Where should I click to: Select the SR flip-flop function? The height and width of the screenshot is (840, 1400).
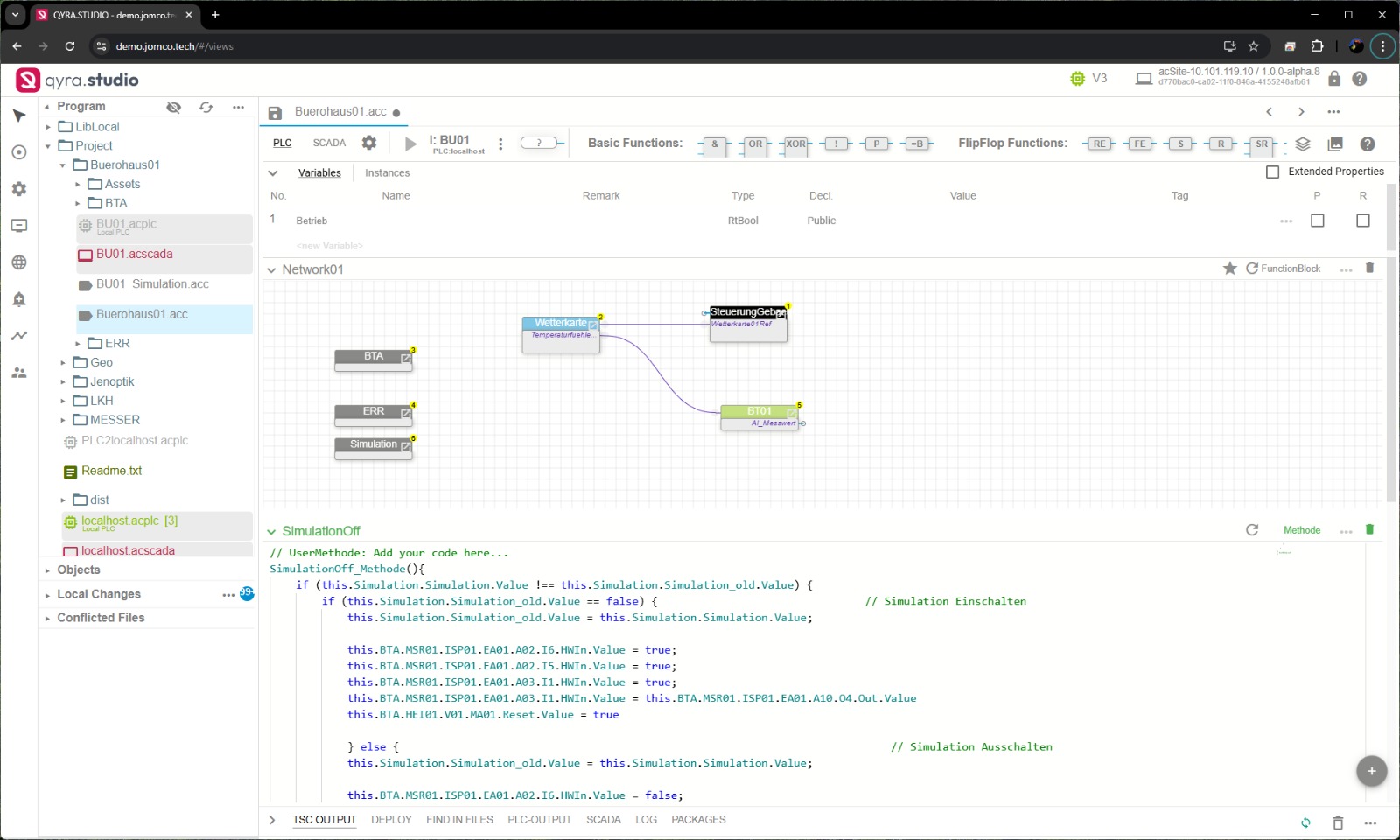[1261, 144]
